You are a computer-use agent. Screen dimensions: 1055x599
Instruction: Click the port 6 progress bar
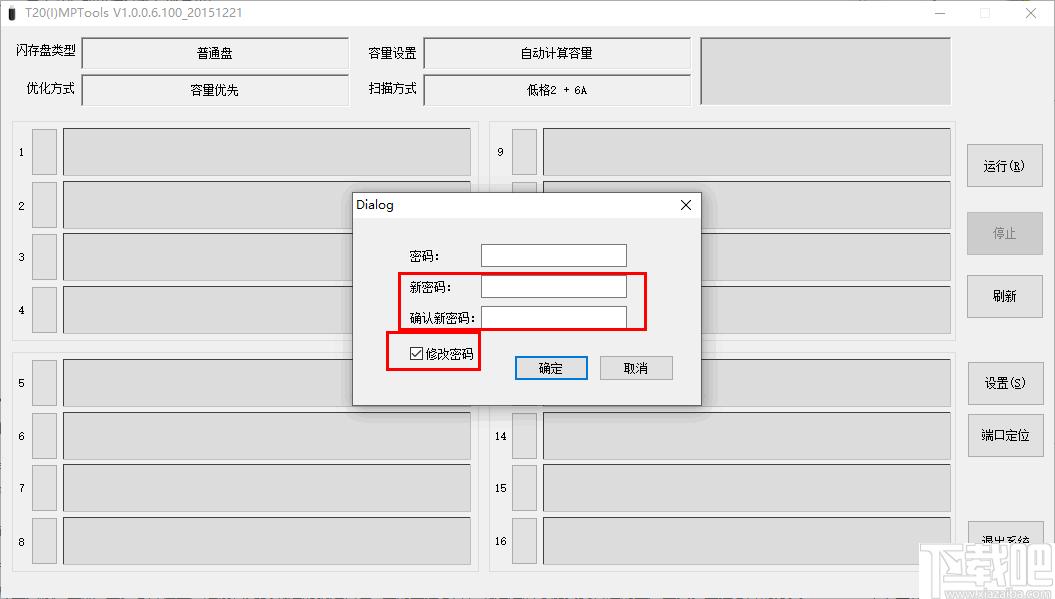pos(267,436)
